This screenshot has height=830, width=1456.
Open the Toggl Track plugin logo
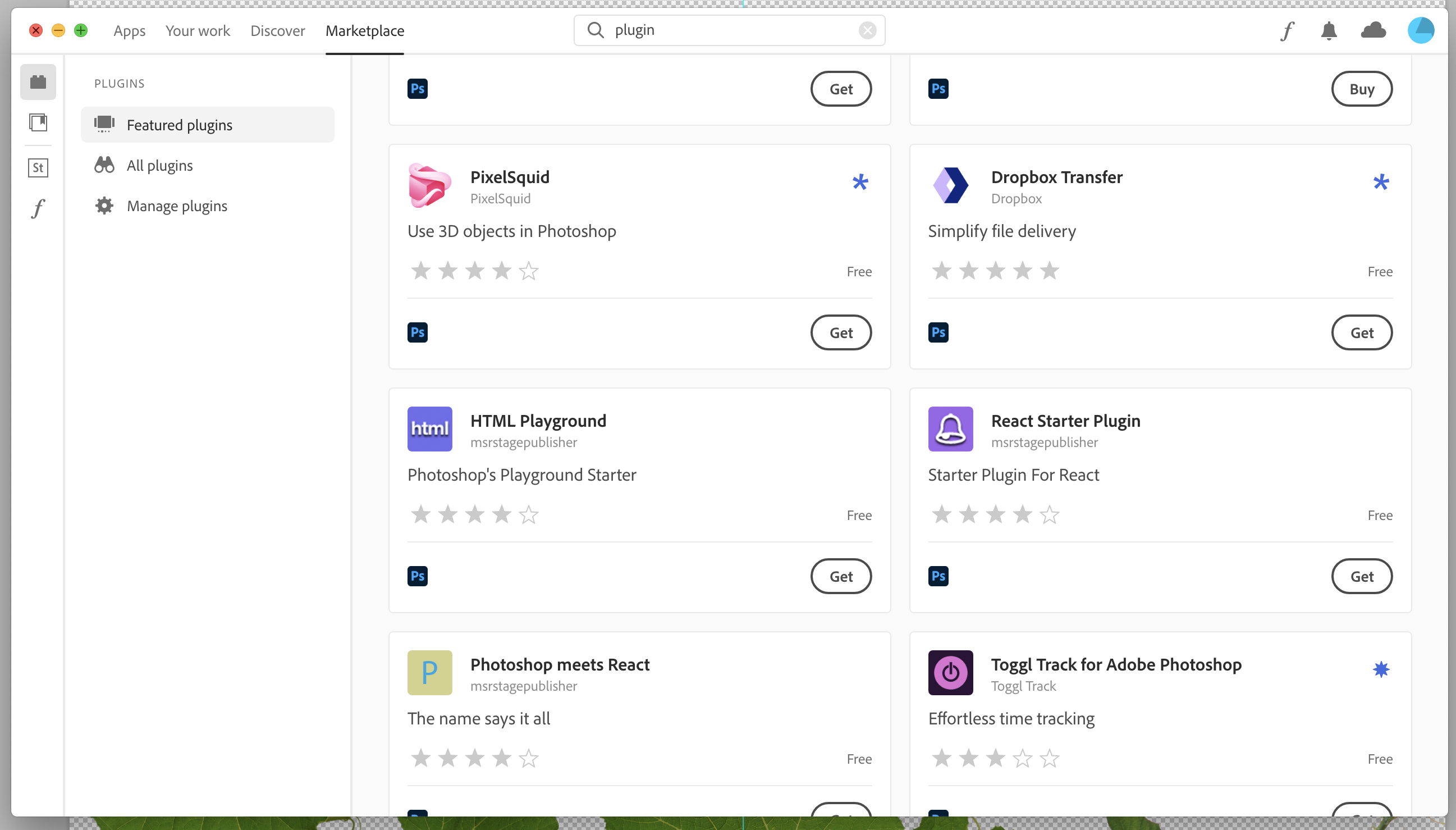click(950, 673)
